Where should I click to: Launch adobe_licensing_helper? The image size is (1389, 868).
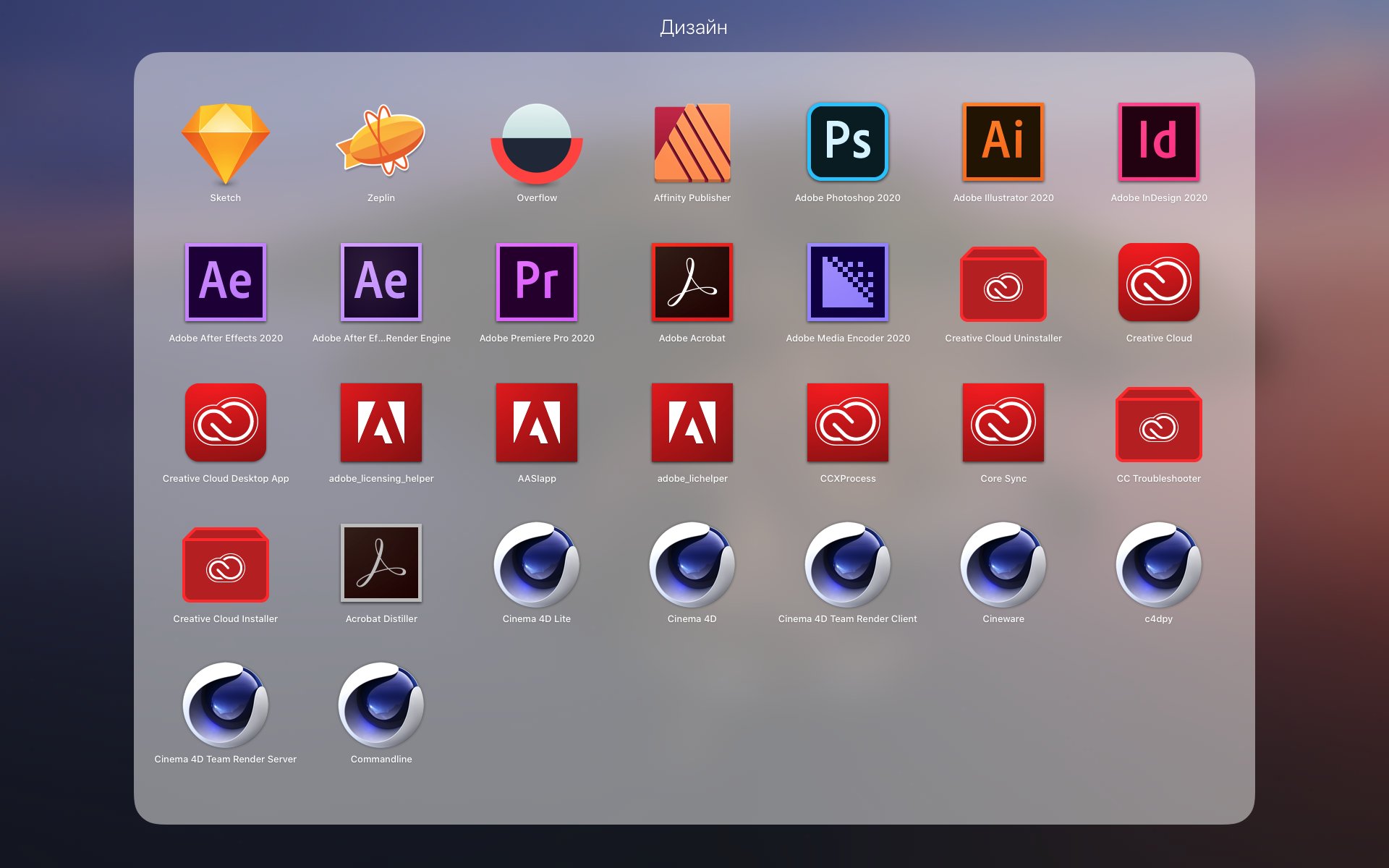pyautogui.click(x=381, y=422)
